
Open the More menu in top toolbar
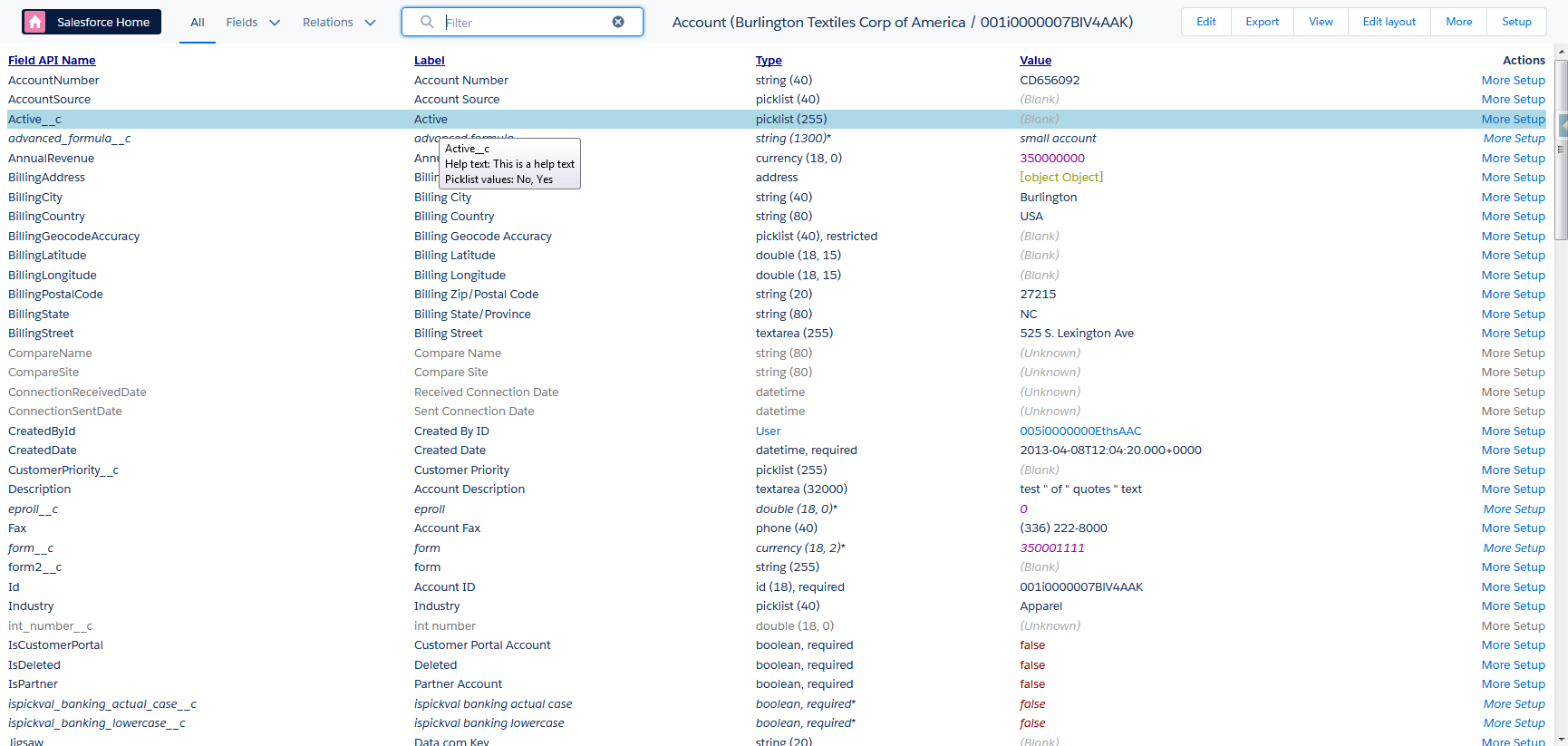tap(1459, 22)
